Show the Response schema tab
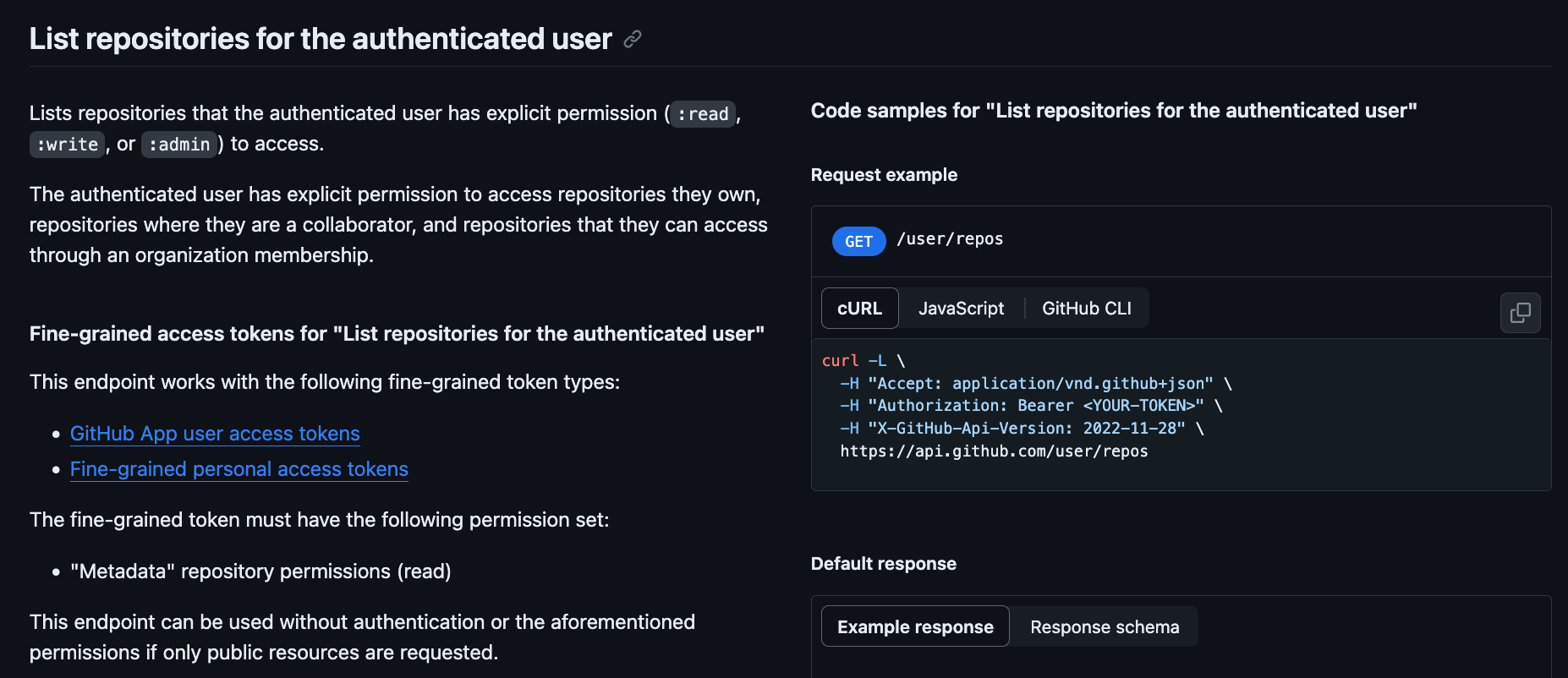This screenshot has width=1568, height=678. [x=1104, y=627]
